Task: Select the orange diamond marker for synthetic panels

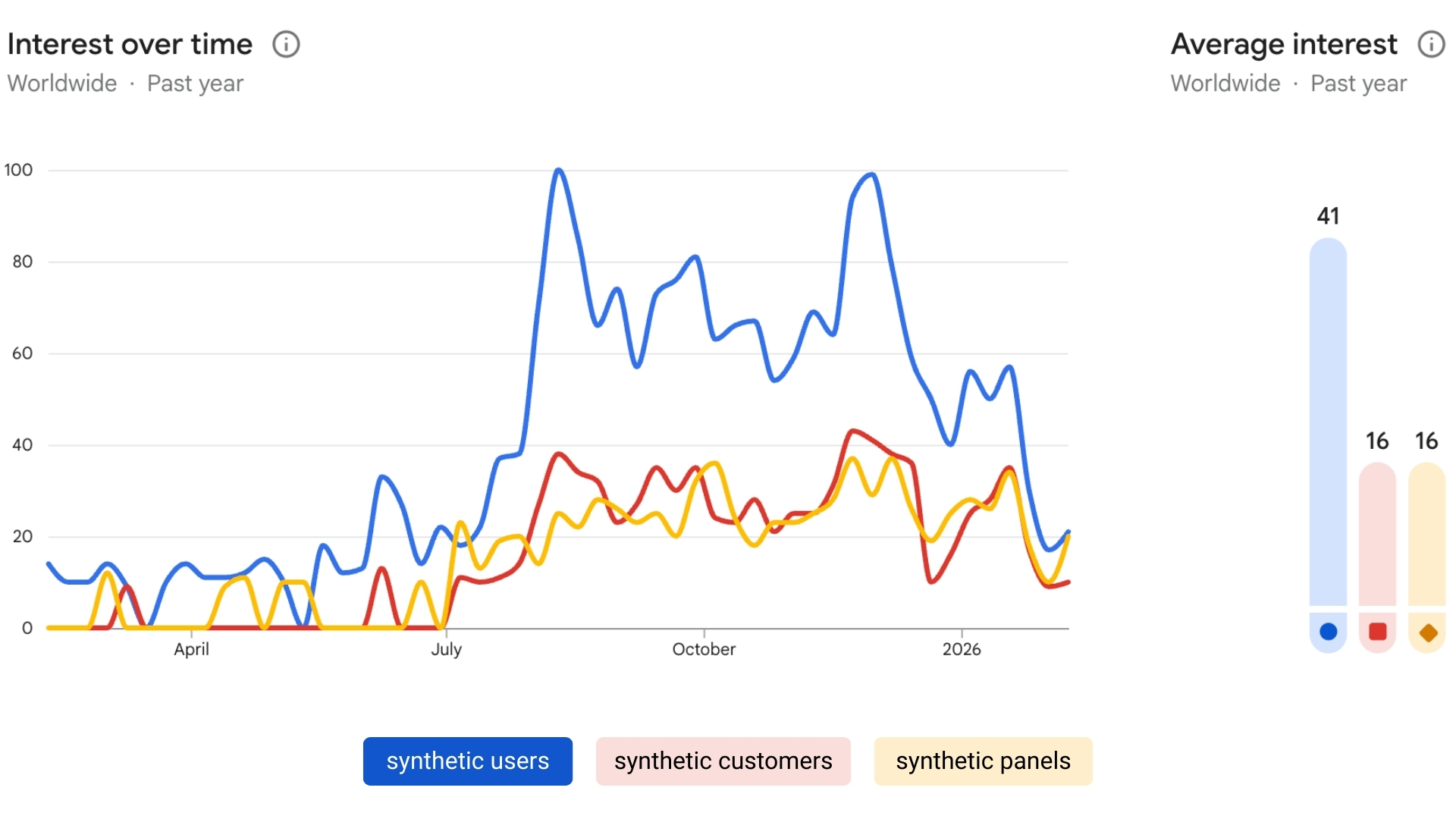Action: pos(1427,633)
